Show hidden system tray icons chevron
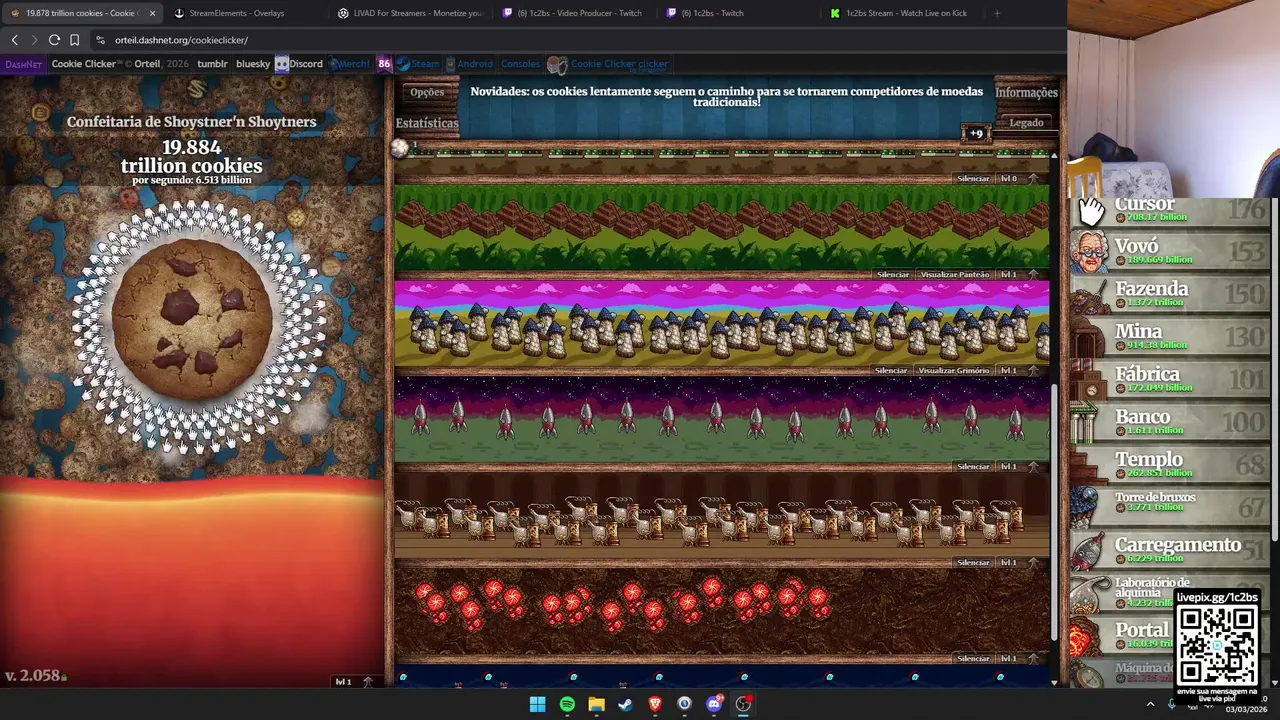 (1150, 704)
